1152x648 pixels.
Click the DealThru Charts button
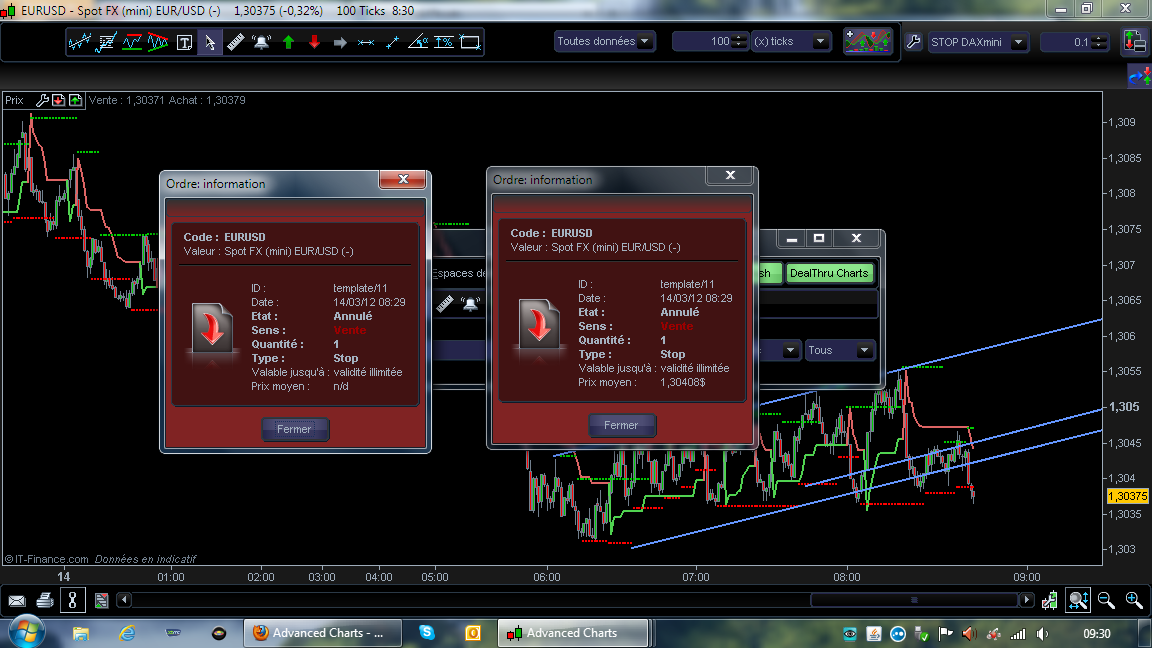pyautogui.click(x=829, y=273)
